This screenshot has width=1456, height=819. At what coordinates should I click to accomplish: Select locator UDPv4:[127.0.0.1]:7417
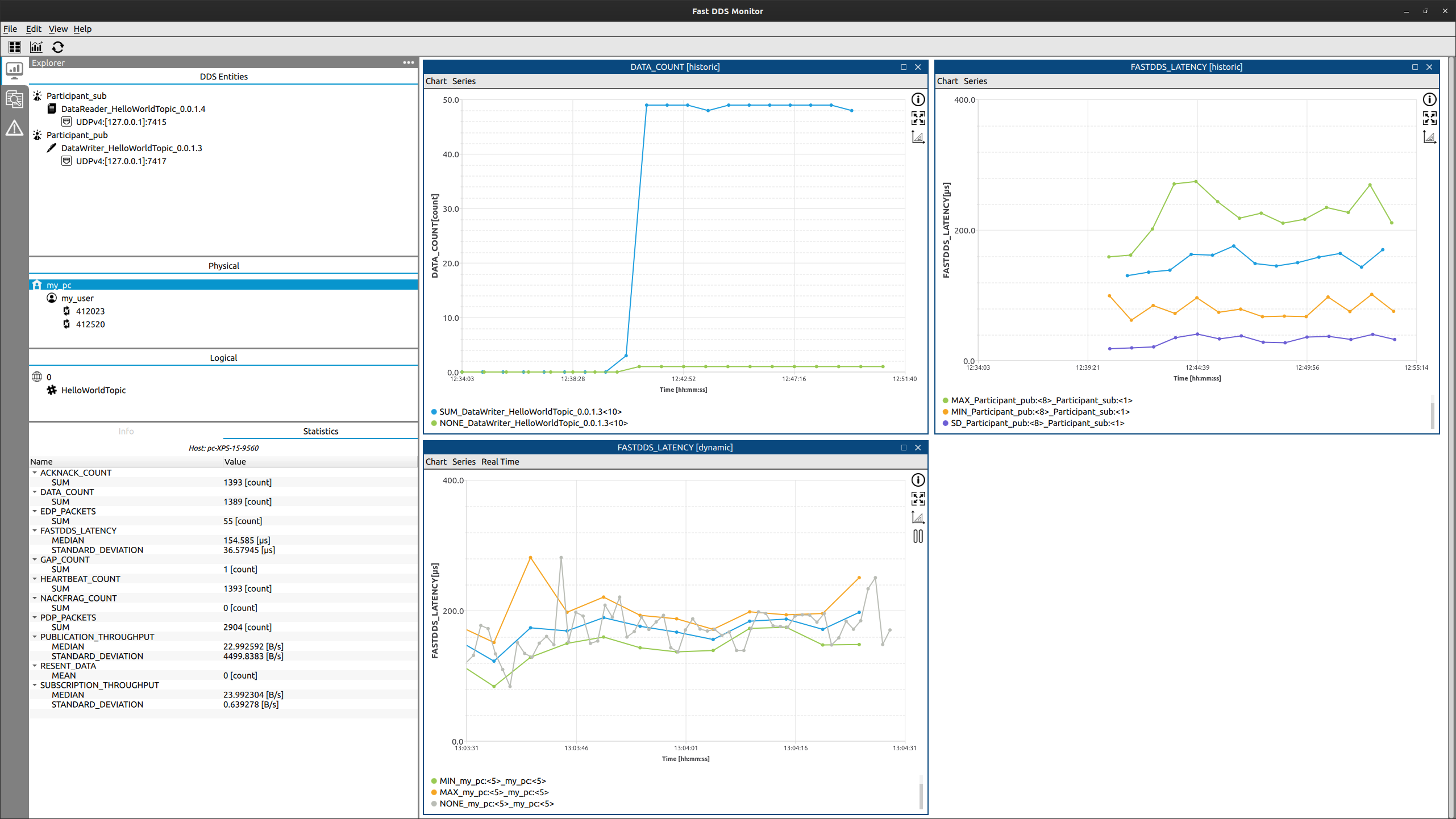(121, 161)
